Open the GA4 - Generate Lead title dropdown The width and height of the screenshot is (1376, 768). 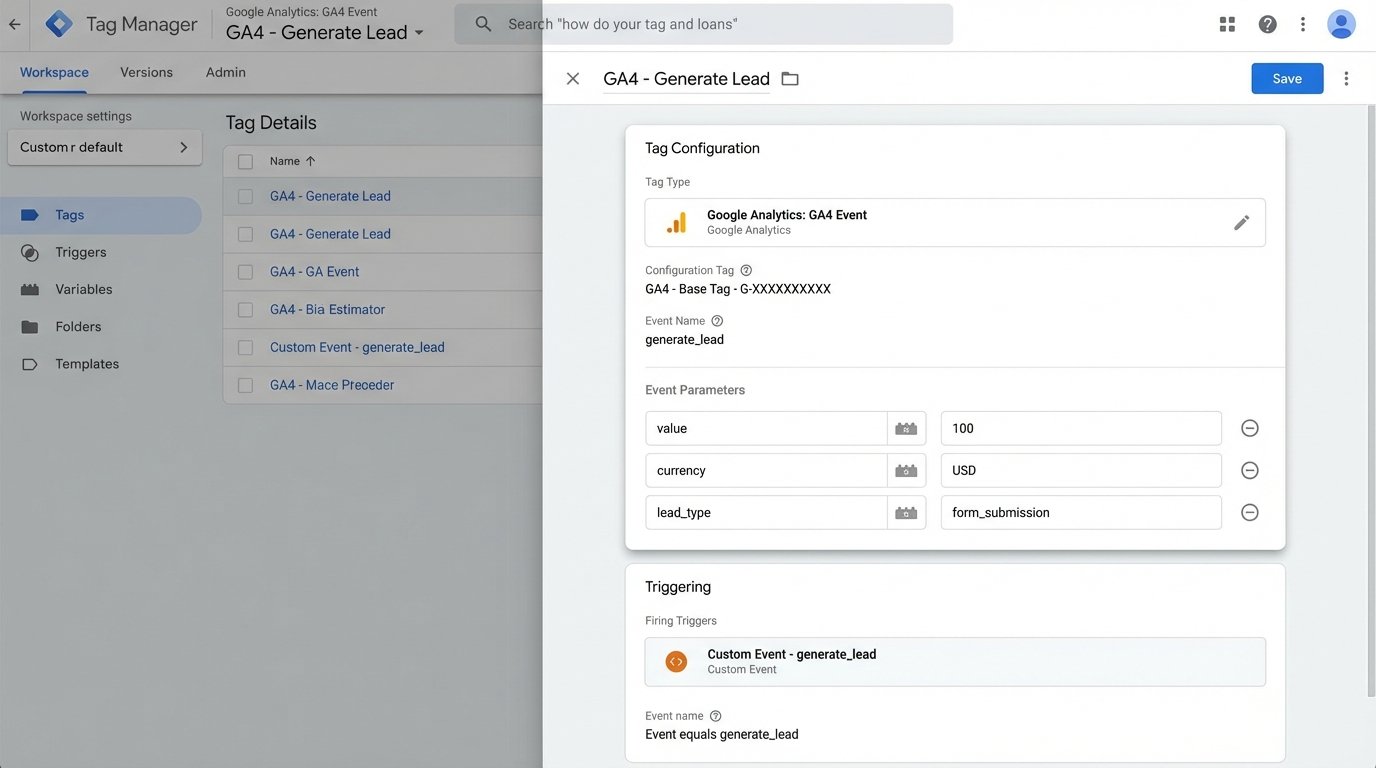click(419, 32)
